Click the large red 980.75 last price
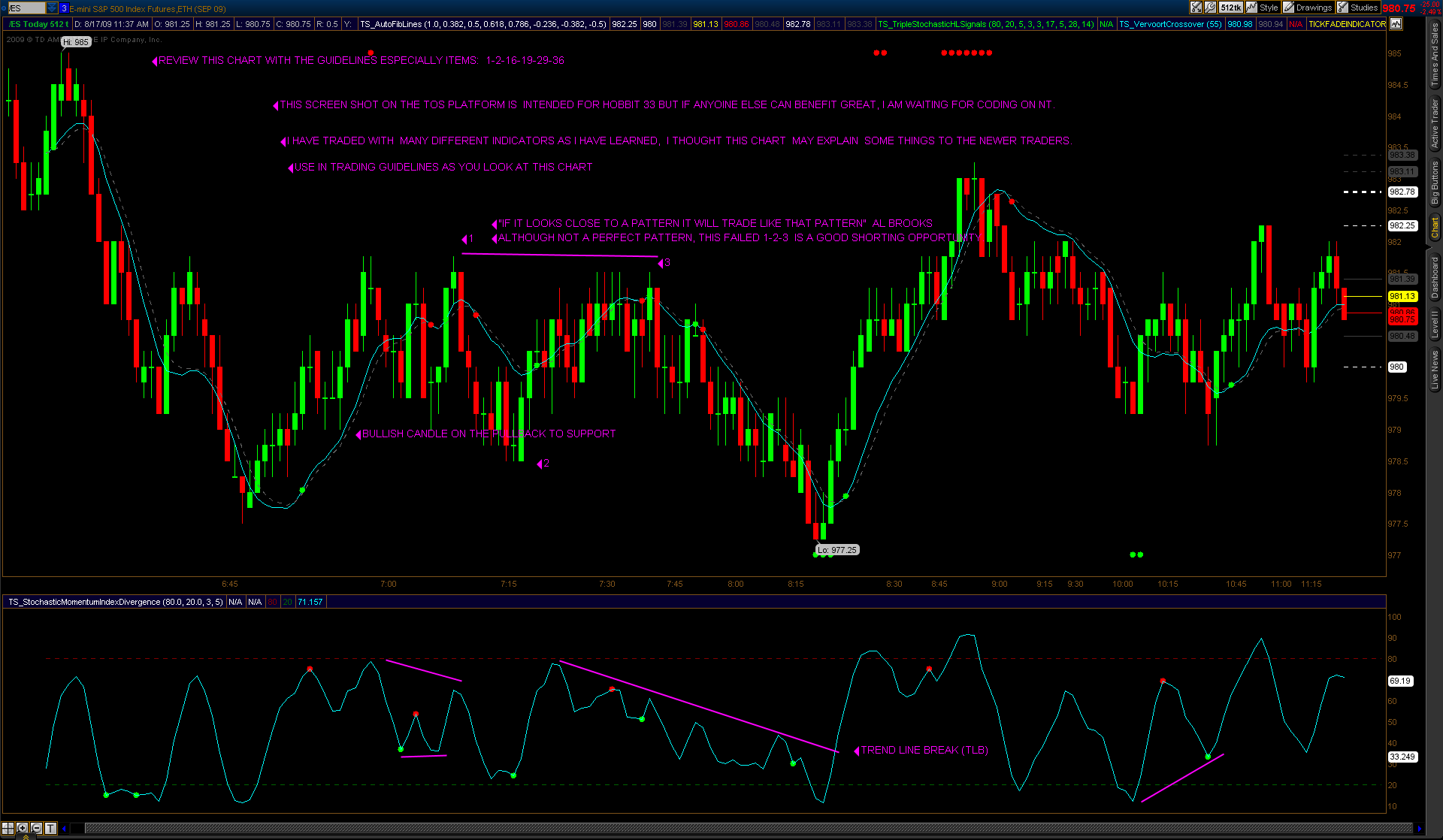Viewport: 1443px width, 840px height. pos(1399,8)
